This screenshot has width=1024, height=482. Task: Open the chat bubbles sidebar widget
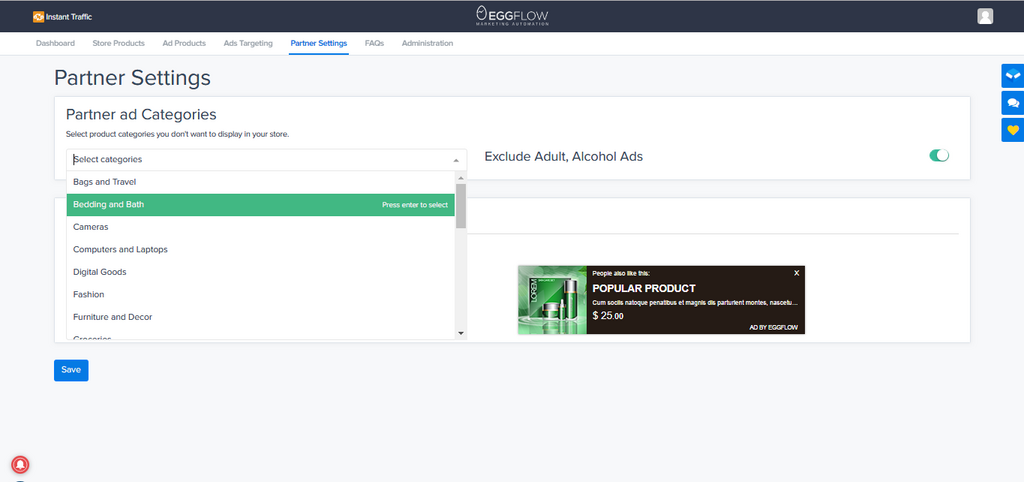[x=1013, y=103]
